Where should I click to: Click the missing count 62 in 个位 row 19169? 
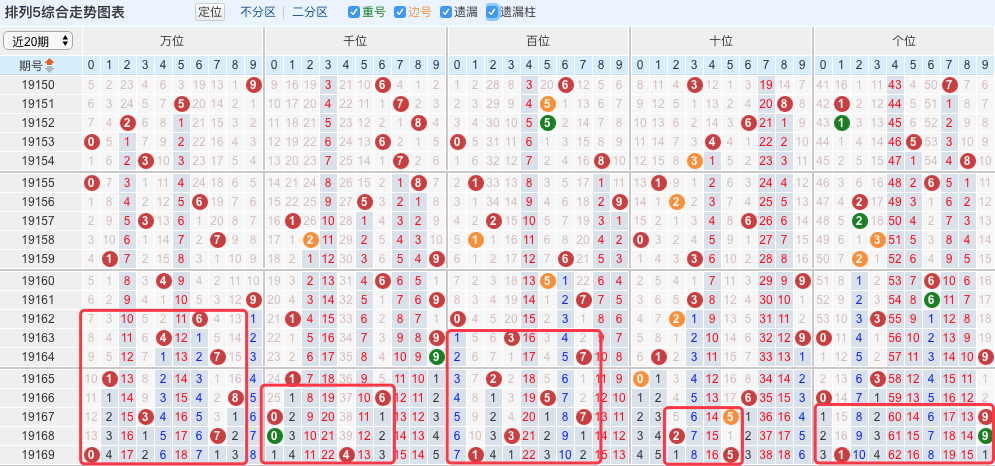coord(895,455)
